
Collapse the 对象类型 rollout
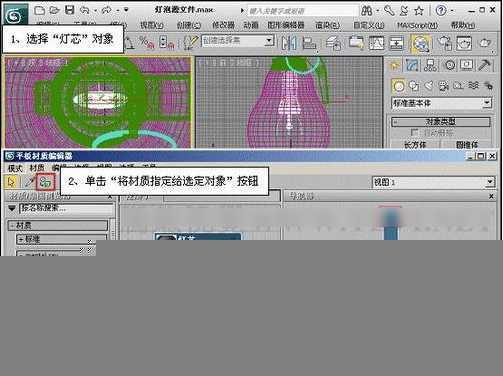441,122
